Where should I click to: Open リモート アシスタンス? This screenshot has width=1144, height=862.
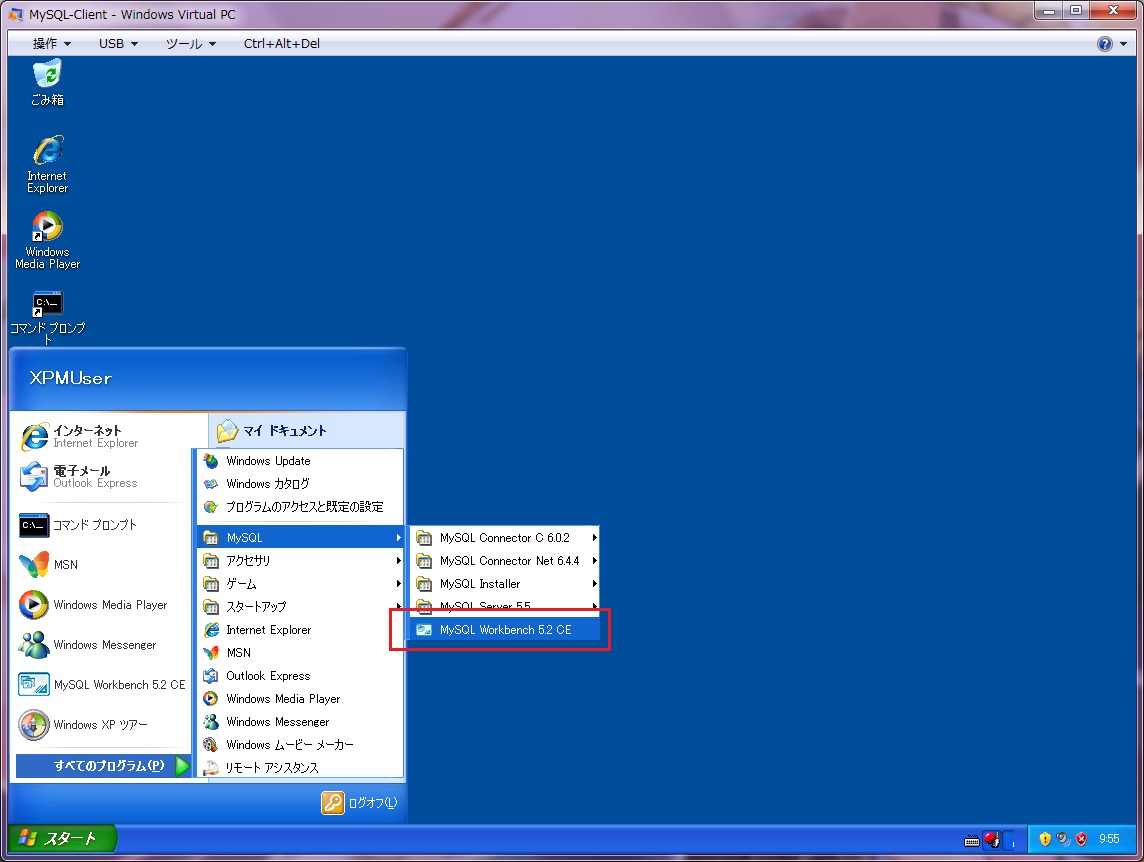[x=301, y=767]
